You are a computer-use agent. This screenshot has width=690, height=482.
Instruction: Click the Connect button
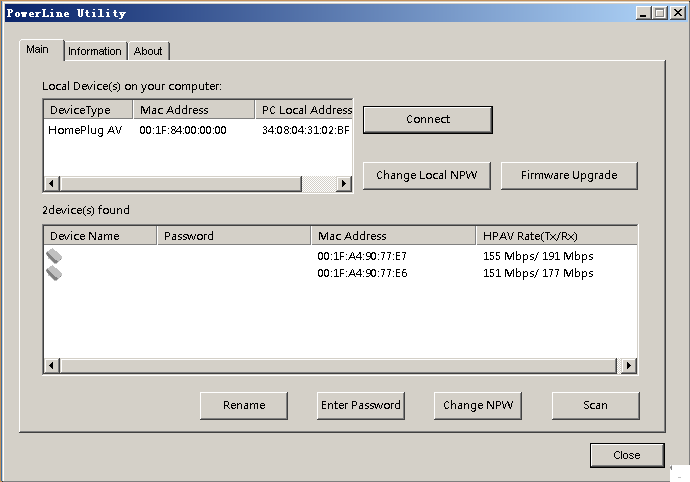tap(428, 119)
